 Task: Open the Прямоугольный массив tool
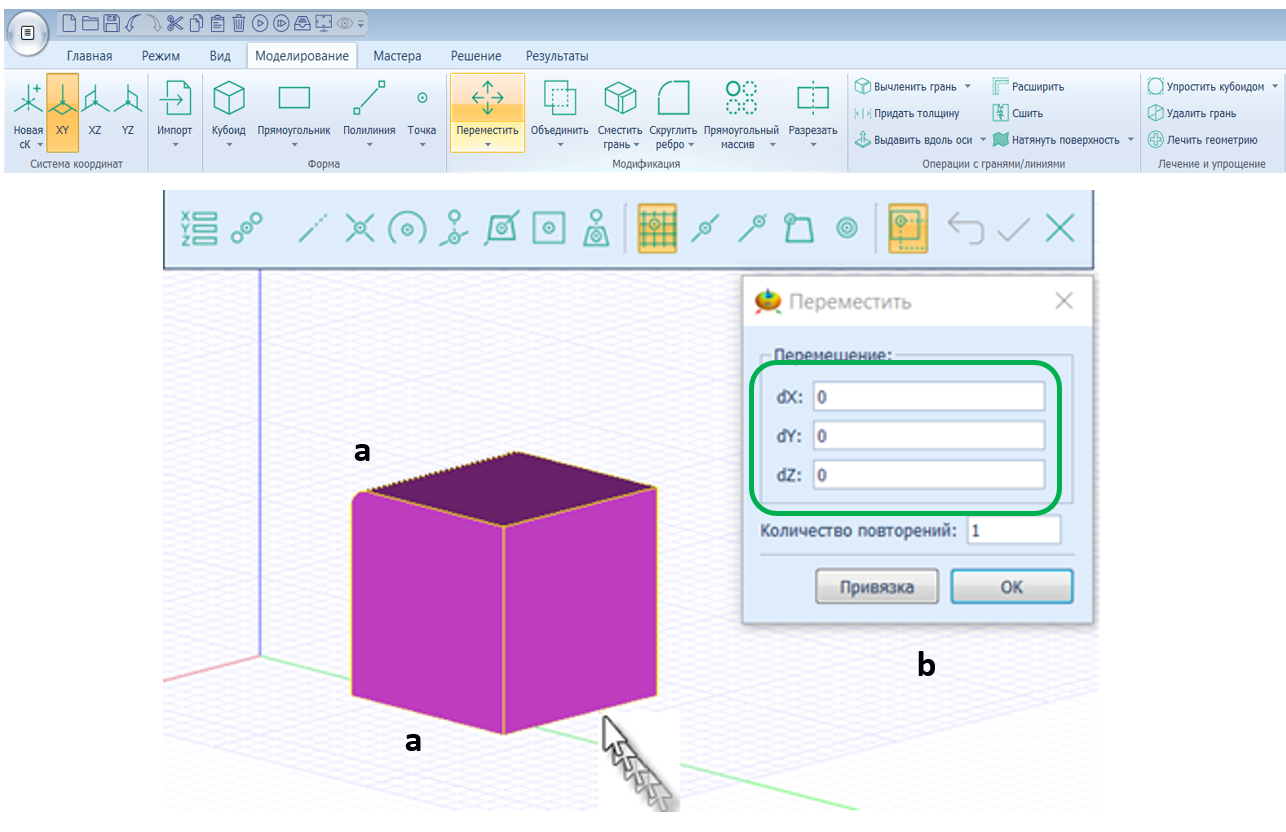741,98
